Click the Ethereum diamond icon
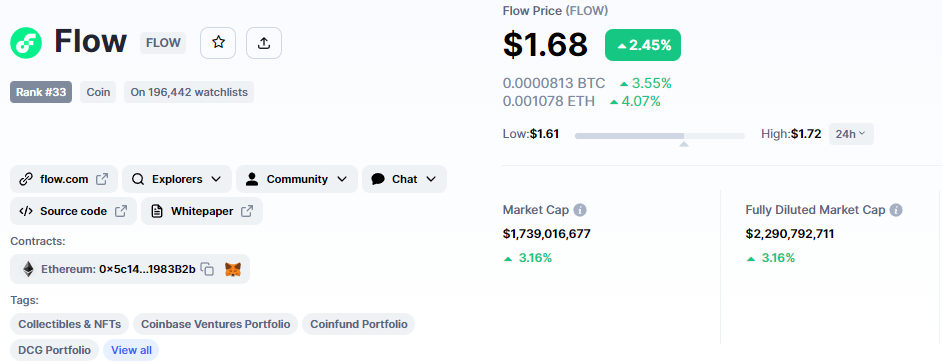Image resolution: width=942 pixels, height=364 pixels. (x=28, y=269)
